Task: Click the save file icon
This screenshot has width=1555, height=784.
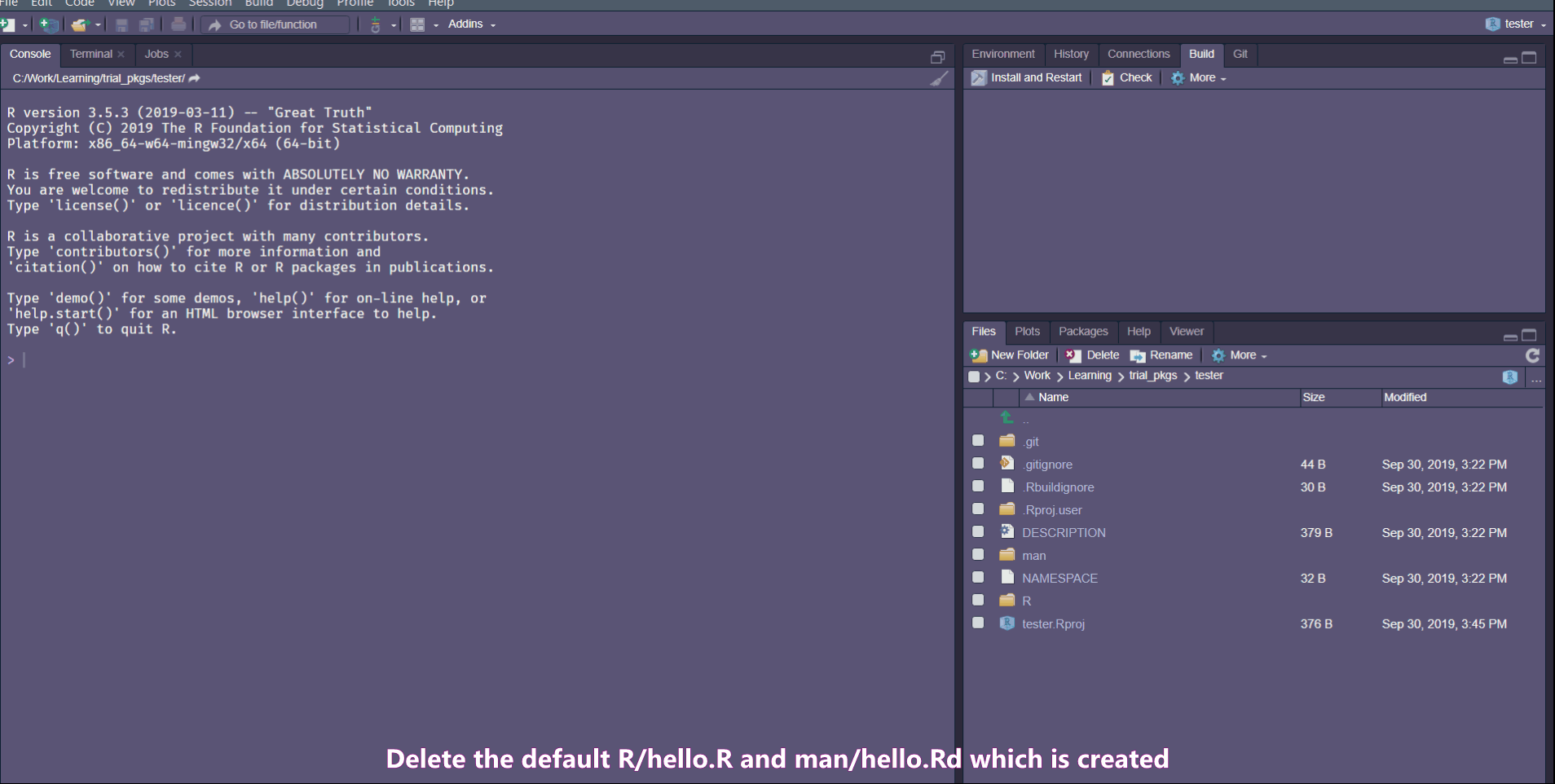Action: pyautogui.click(x=121, y=24)
